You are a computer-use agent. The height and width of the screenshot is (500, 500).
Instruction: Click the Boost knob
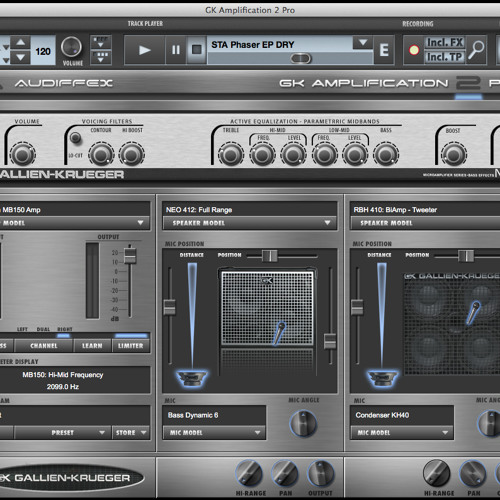pos(454,155)
